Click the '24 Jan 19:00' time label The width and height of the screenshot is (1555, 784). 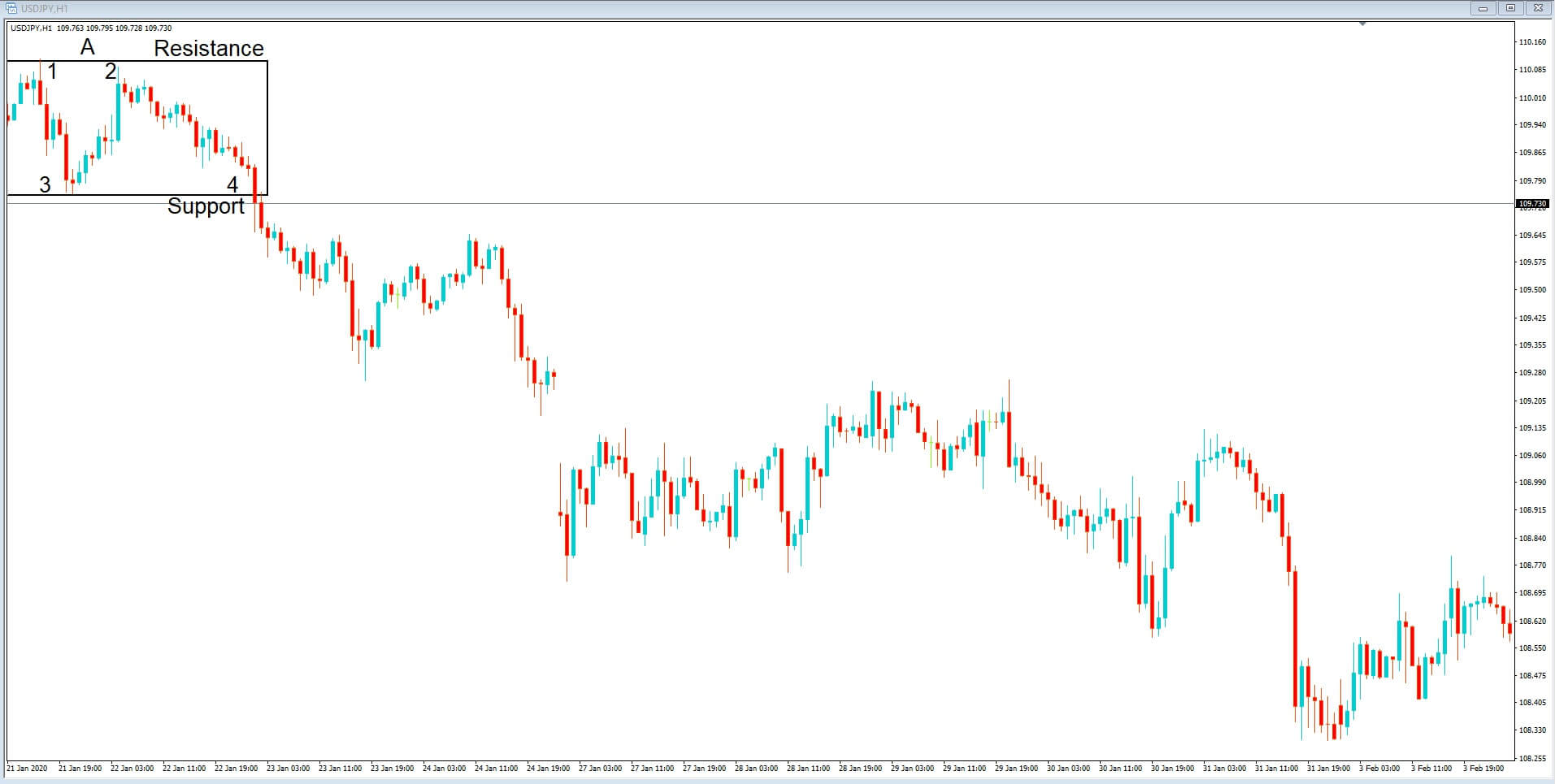tap(548, 769)
